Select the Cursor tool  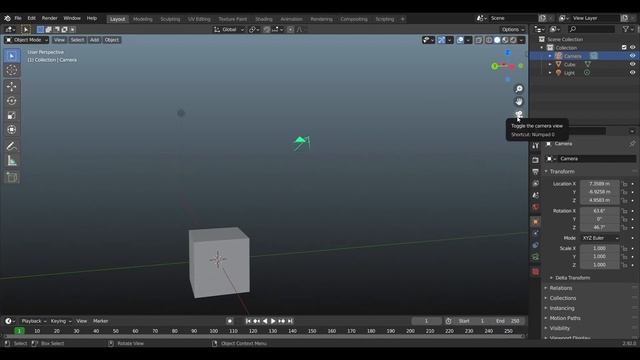(12, 70)
